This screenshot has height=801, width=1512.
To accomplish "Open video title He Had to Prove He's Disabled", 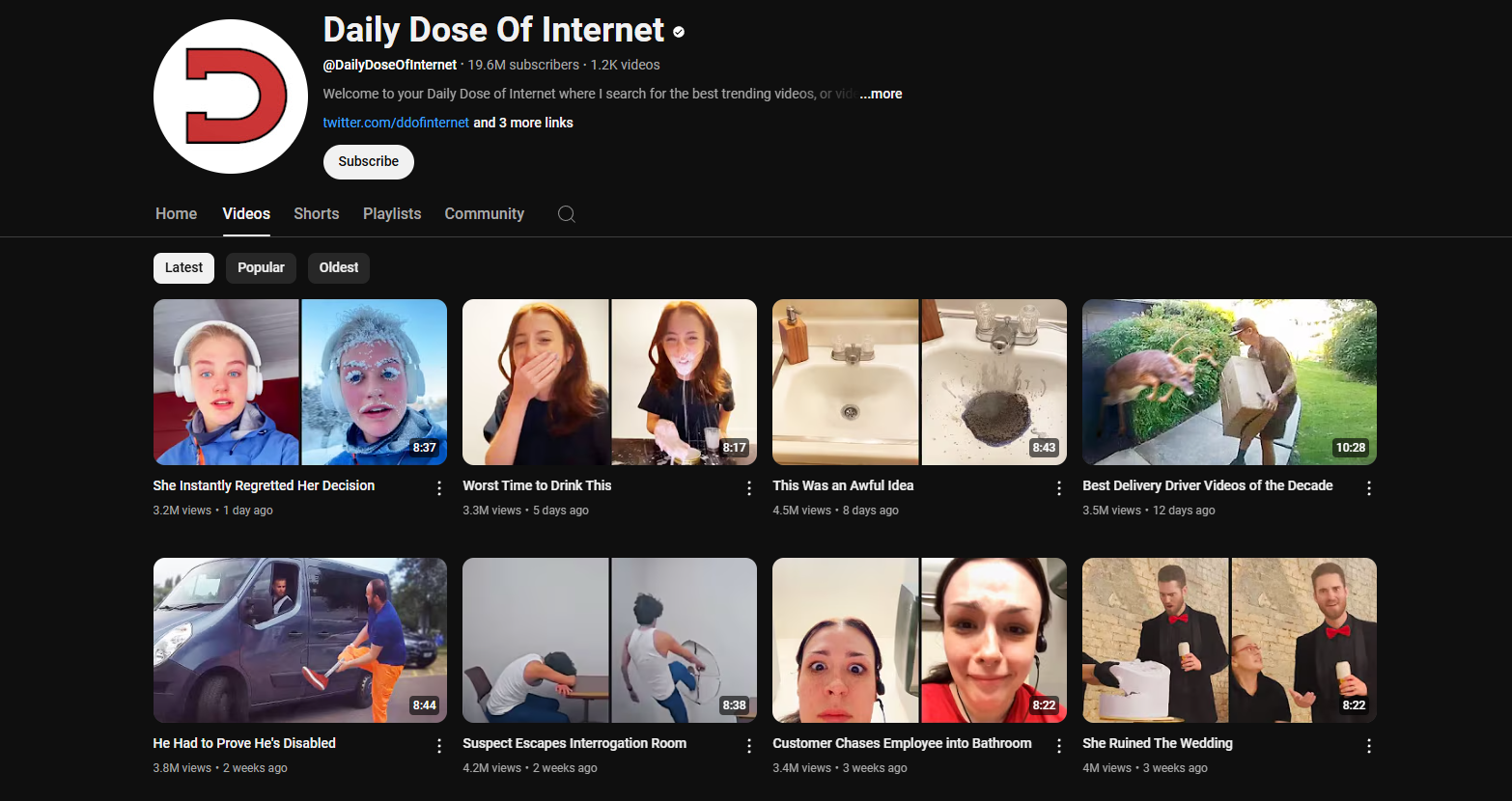I will [x=244, y=743].
